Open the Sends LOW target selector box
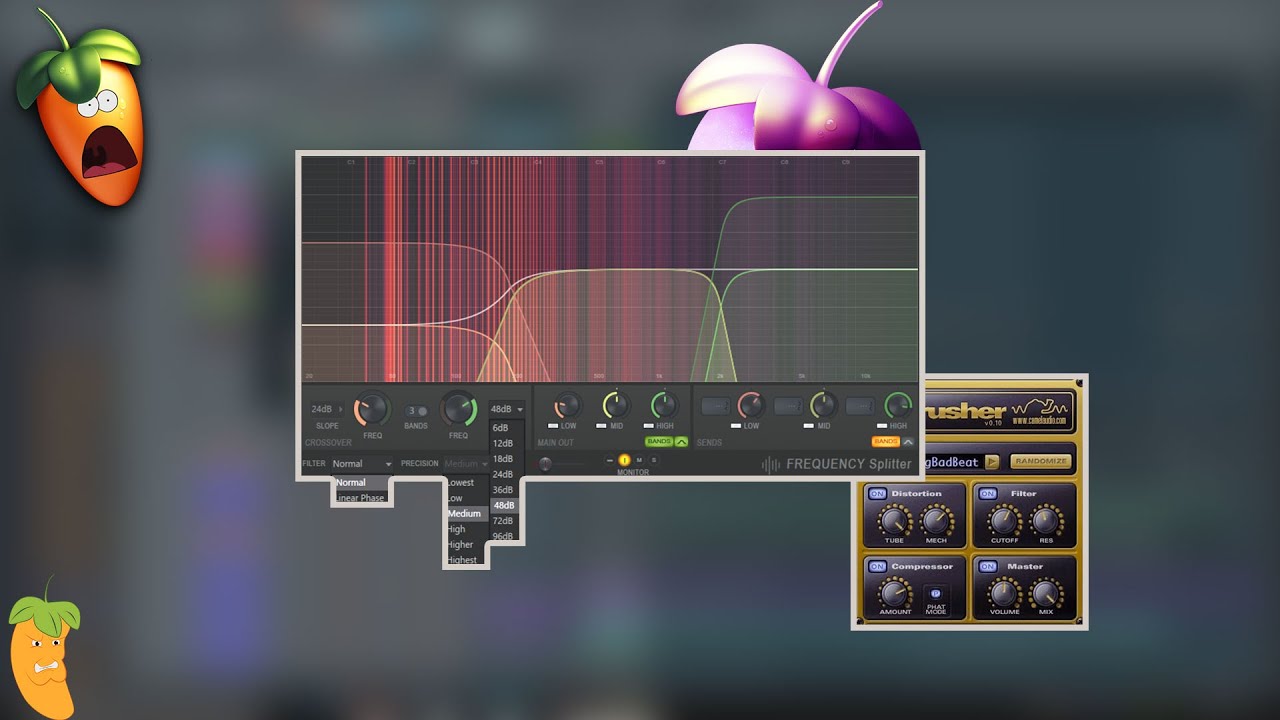The height and width of the screenshot is (720, 1280). (715, 406)
